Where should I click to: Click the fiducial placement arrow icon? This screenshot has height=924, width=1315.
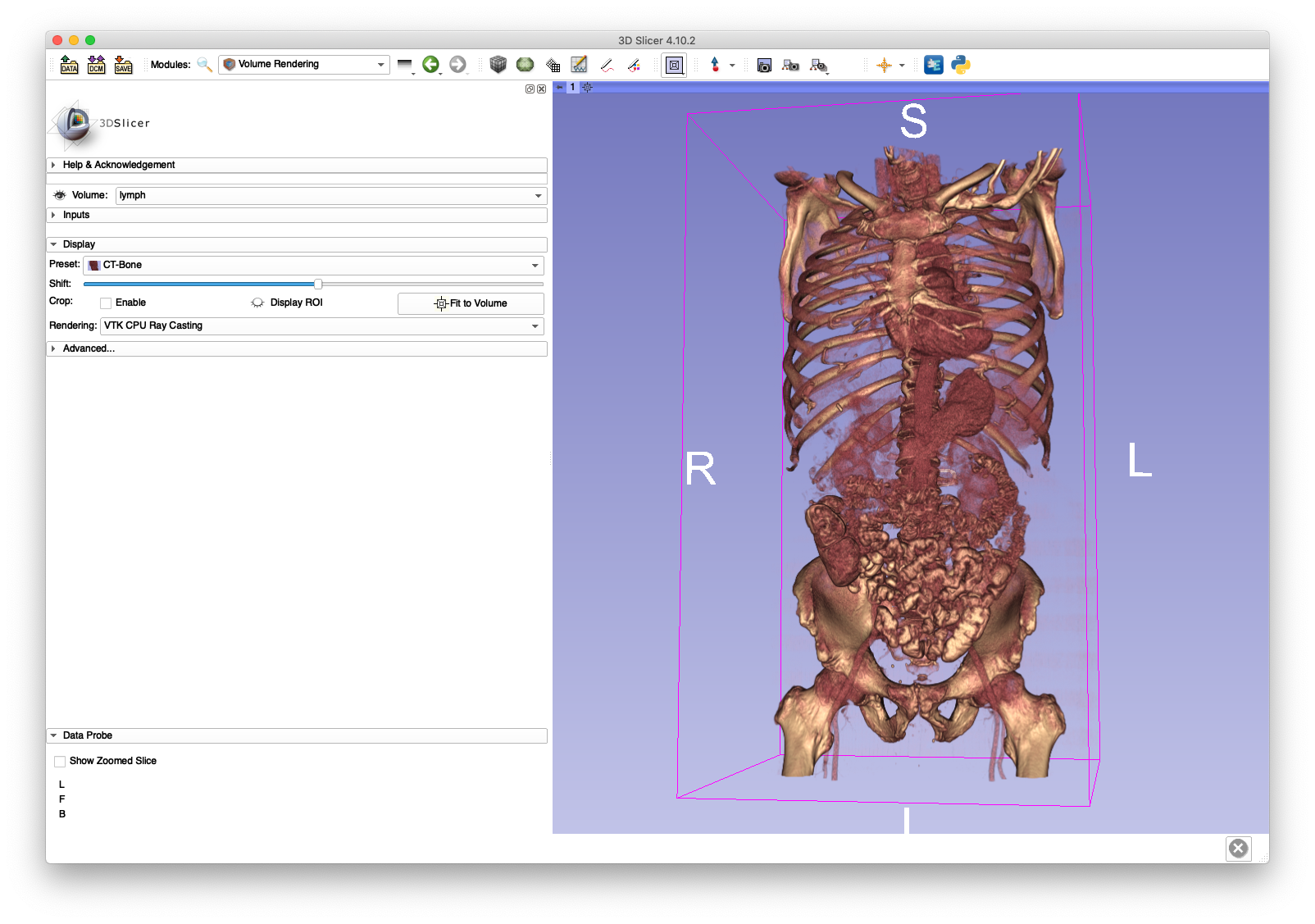[x=717, y=65]
